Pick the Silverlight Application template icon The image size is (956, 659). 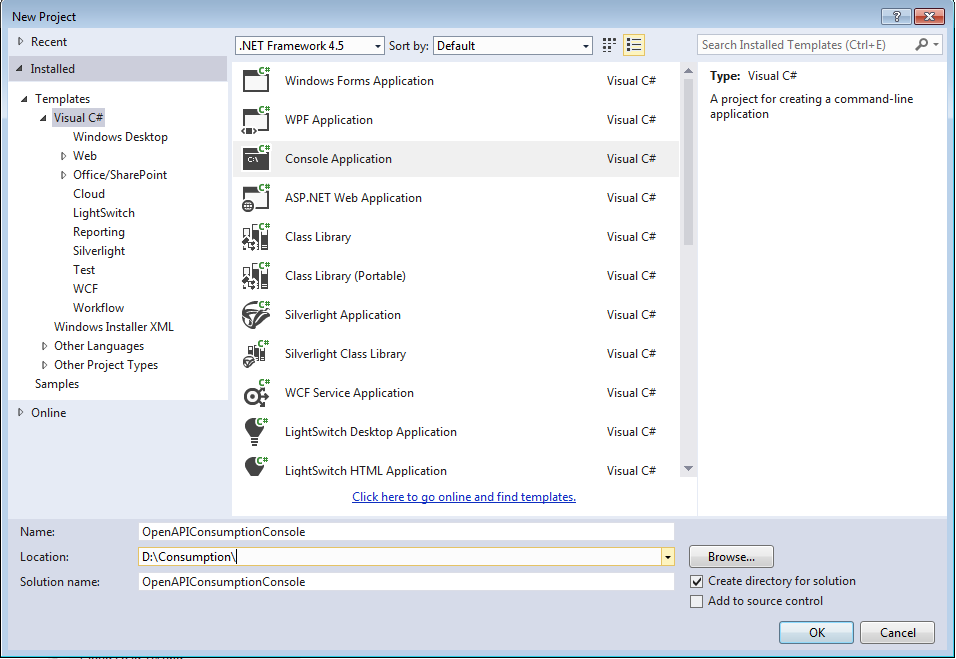click(256, 315)
